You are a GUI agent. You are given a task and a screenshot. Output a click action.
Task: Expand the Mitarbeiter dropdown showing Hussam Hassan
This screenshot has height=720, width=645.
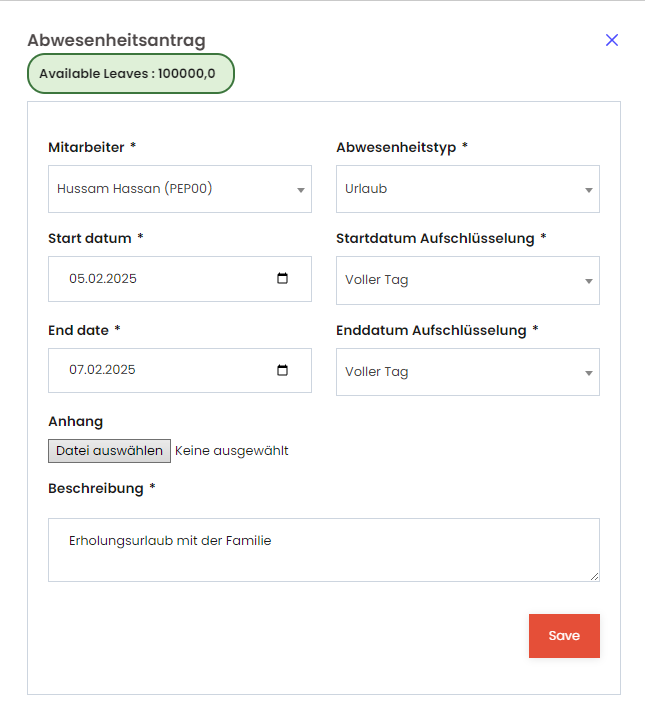pyautogui.click(x=180, y=189)
